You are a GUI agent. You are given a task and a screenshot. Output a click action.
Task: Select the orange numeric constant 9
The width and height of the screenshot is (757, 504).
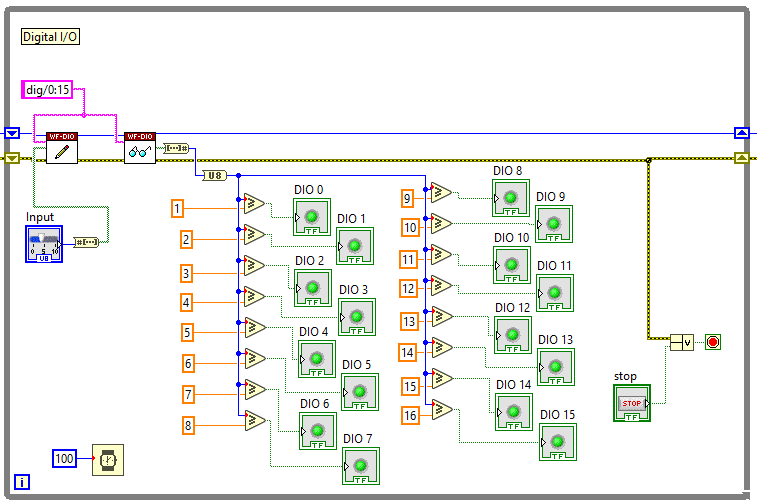click(x=407, y=198)
